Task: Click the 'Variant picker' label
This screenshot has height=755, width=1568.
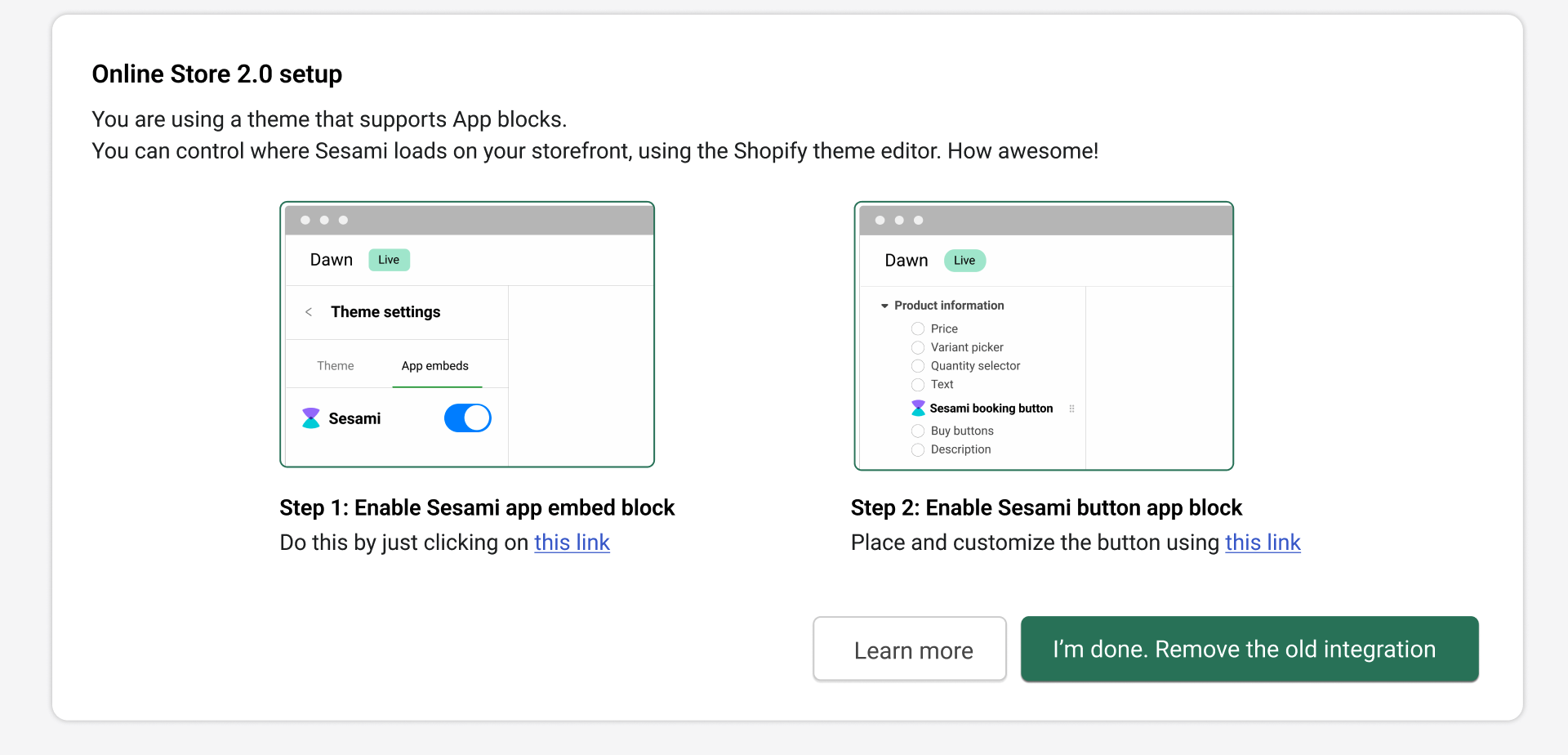Action: pos(967,347)
